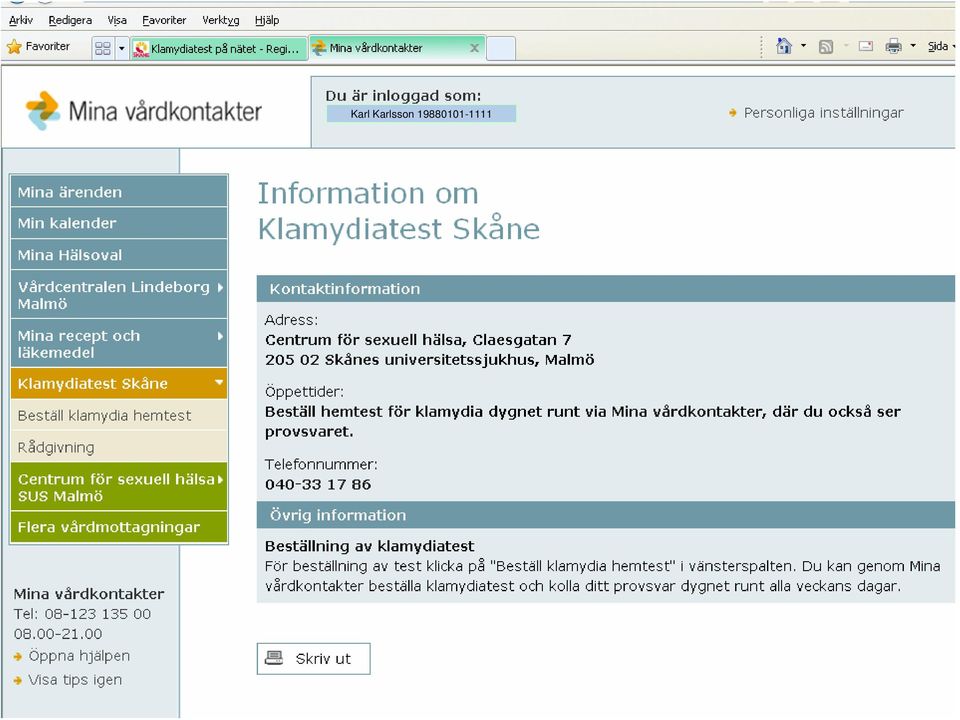Click the Skriv ut button
The height and width of the screenshot is (720, 960).
click(313, 659)
